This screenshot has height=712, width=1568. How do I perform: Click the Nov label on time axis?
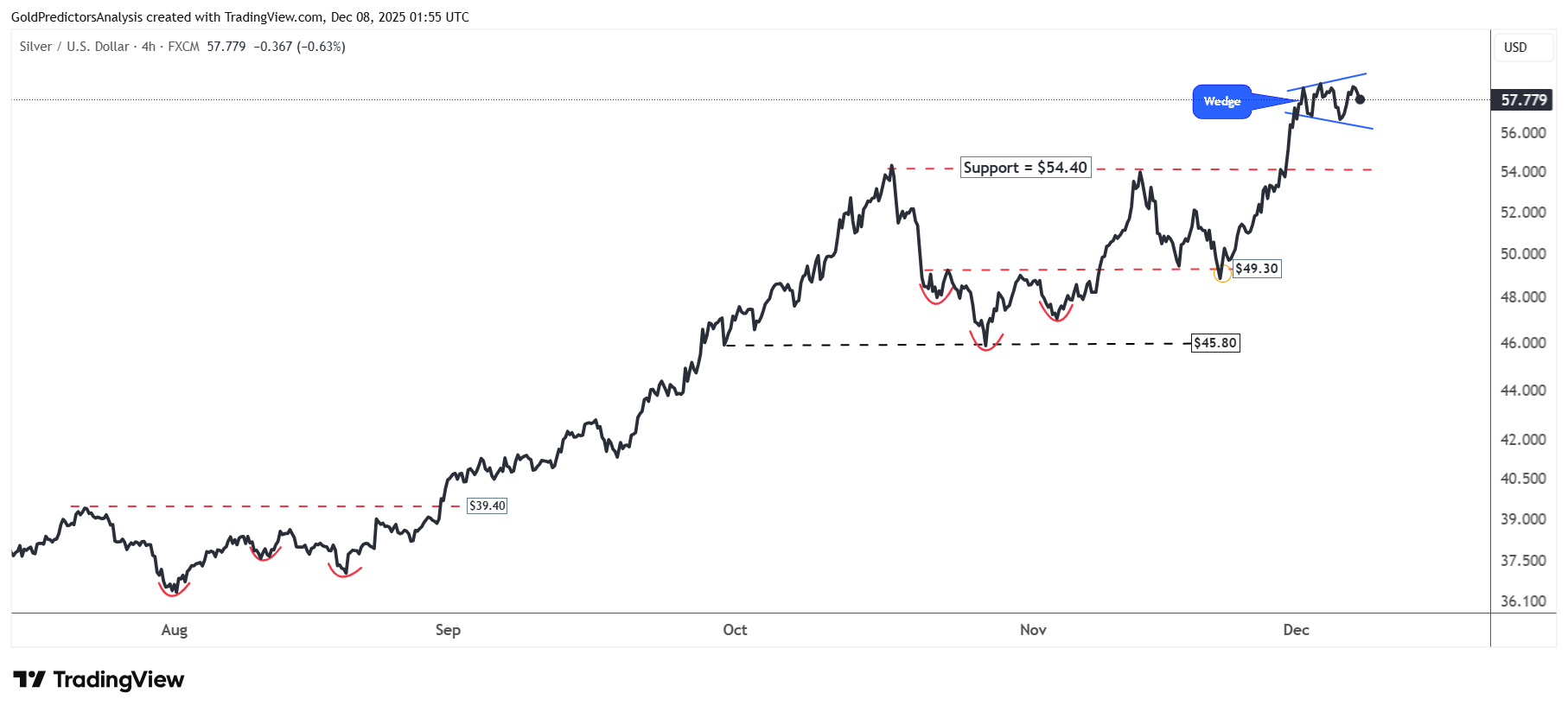[x=1033, y=630]
